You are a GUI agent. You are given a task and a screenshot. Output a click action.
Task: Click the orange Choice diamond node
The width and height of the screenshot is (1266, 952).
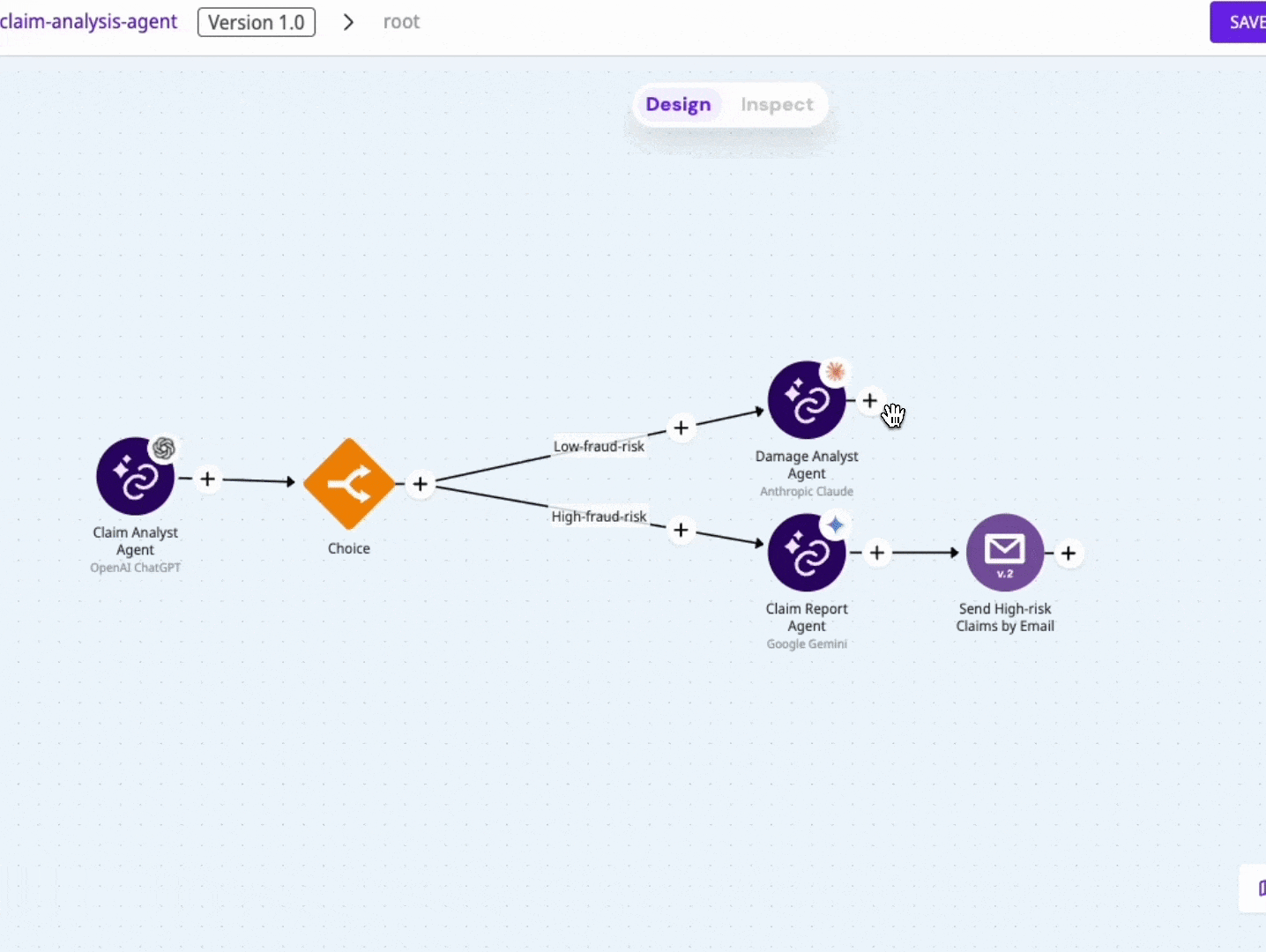tap(349, 484)
